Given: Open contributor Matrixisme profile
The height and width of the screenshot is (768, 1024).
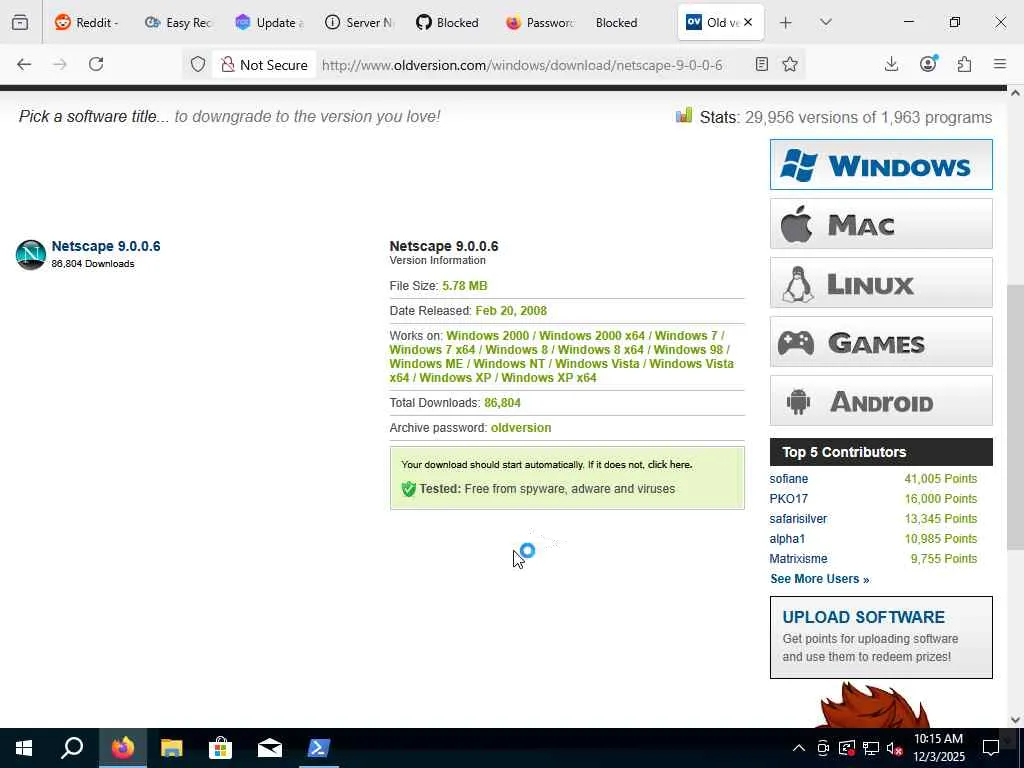Looking at the screenshot, I should tap(798, 559).
